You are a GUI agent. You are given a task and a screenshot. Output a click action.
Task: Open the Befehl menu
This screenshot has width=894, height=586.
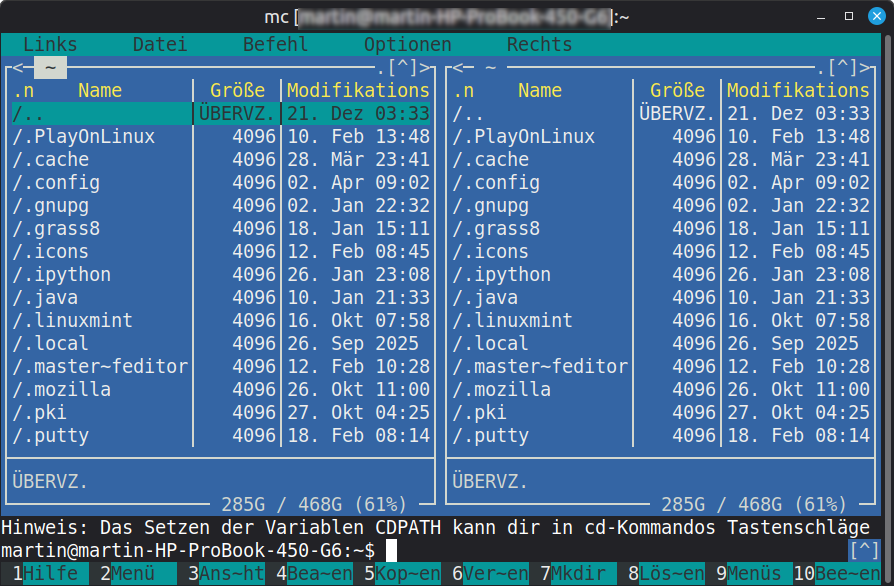coord(276,45)
